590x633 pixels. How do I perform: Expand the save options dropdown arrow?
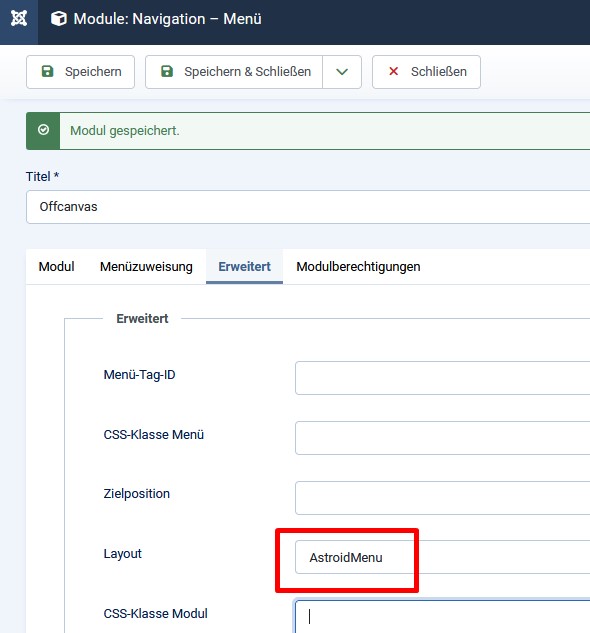click(x=342, y=72)
